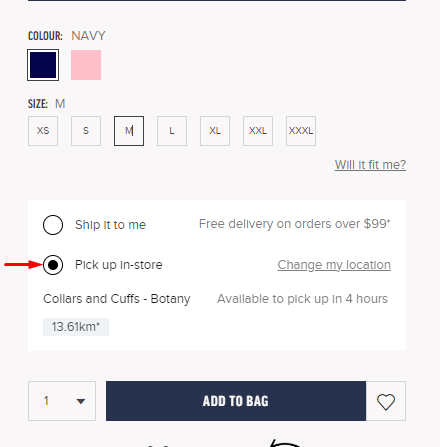Select size XXXL
The image size is (440, 447).
[x=301, y=131]
